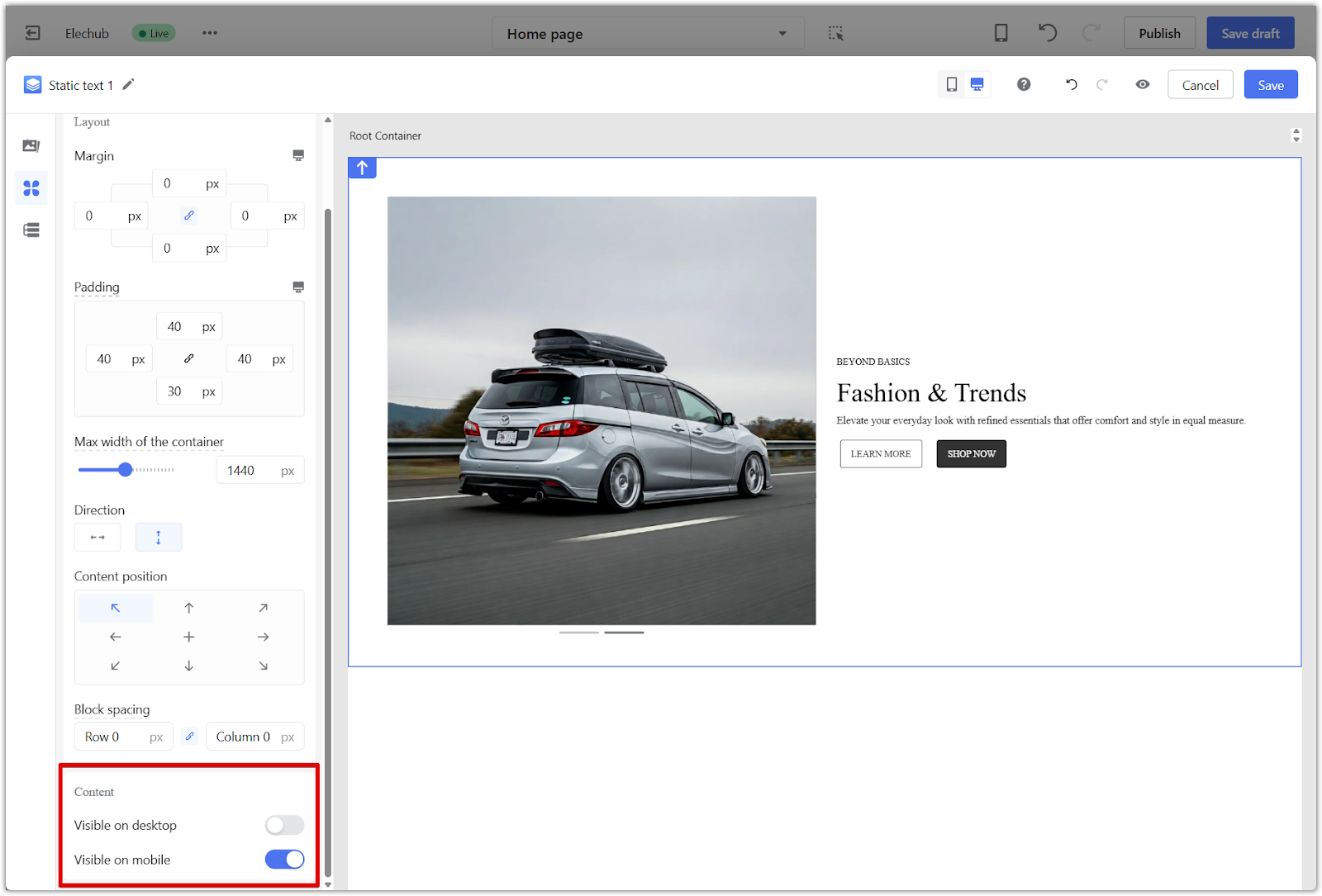Switch to mobile view in the editor
Image resolution: width=1322 pixels, height=896 pixels.
point(952,84)
